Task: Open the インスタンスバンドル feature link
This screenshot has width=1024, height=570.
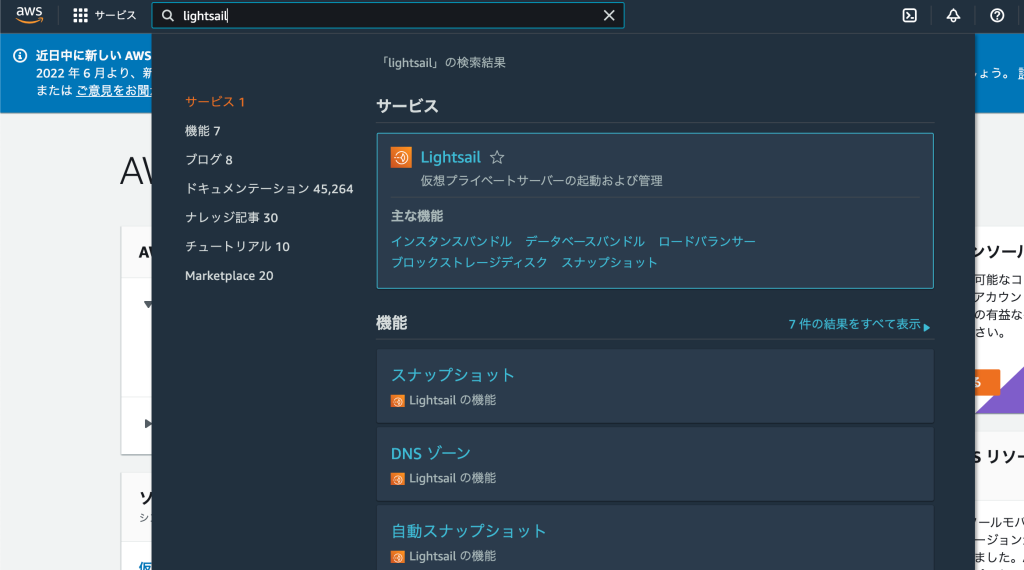Action: click(451, 242)
